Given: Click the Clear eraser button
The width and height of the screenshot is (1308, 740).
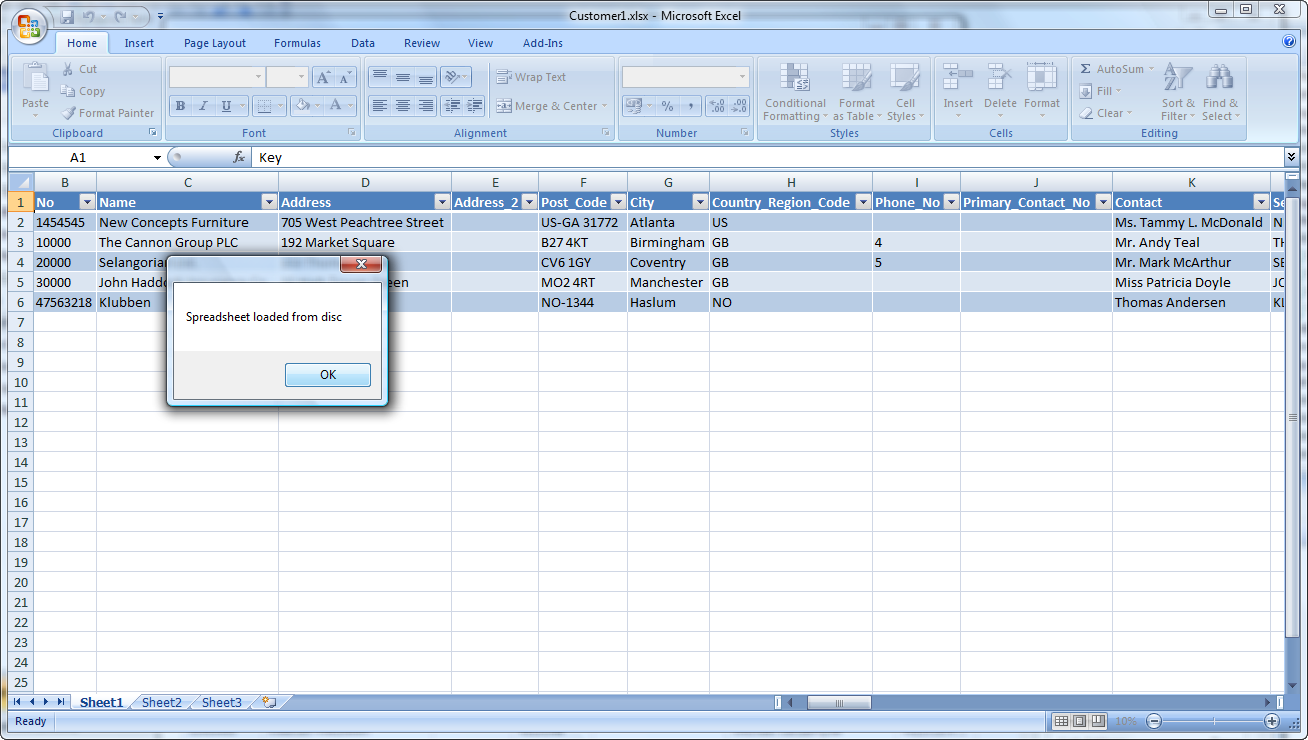Looking at the screenshot, I should pyautogui.click(x=1106, y=113).
